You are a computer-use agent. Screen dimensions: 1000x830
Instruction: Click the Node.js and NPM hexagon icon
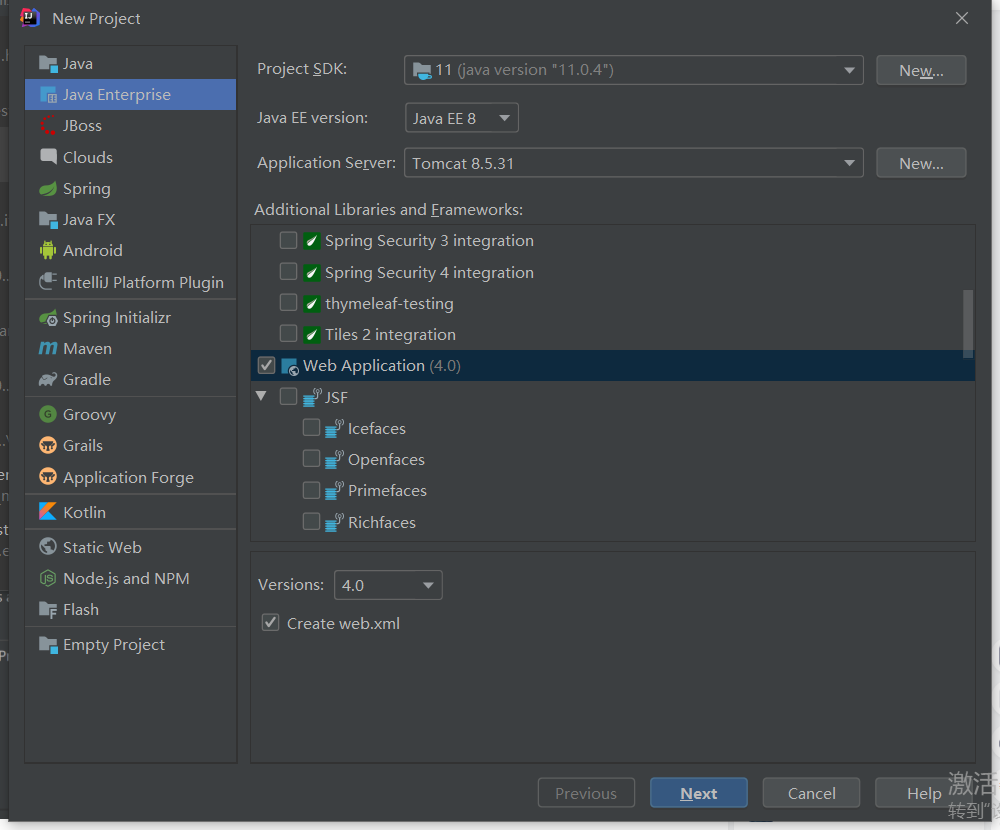tap(48, 578)
